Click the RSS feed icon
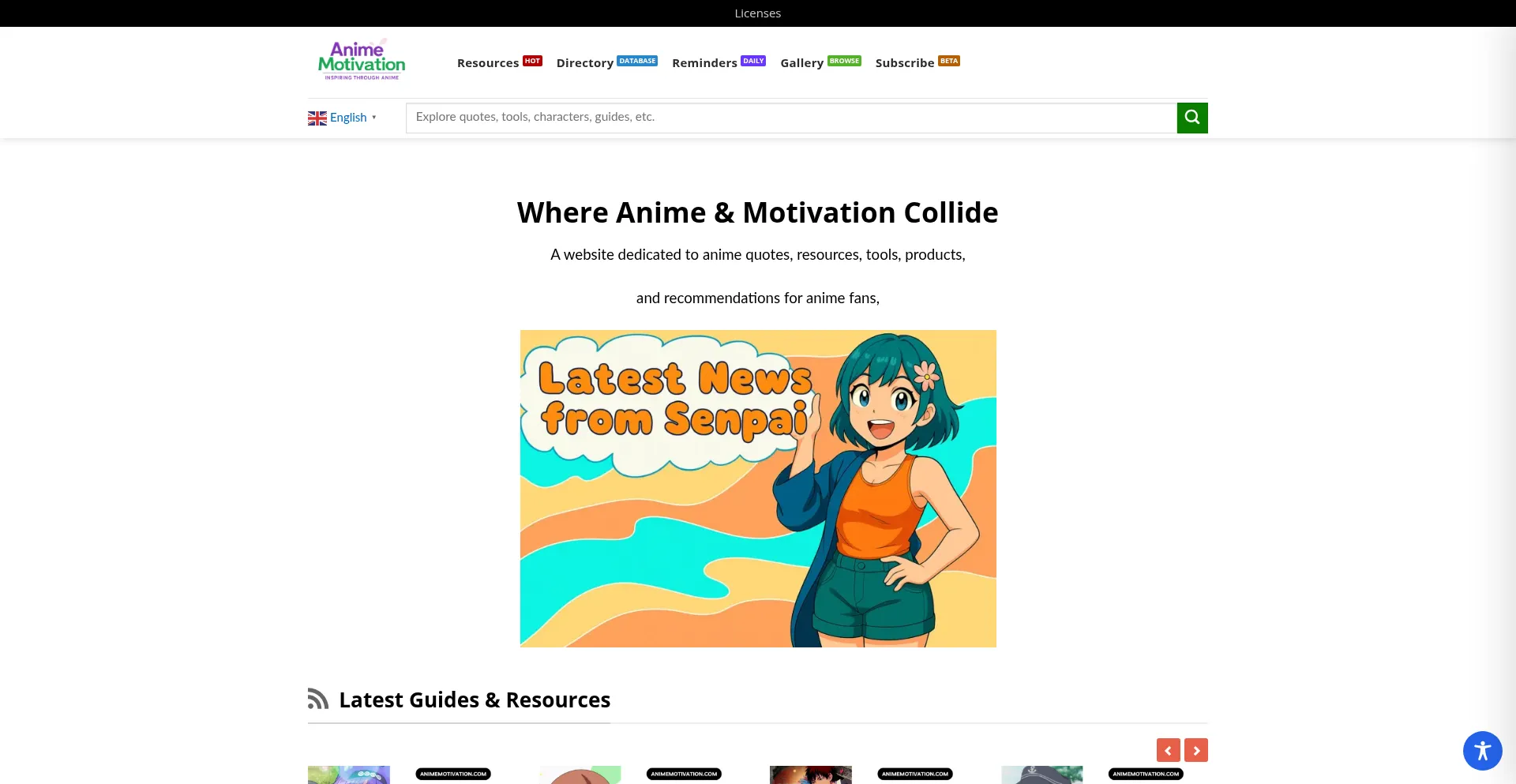The image size is (1516, 784). (318, 699)
